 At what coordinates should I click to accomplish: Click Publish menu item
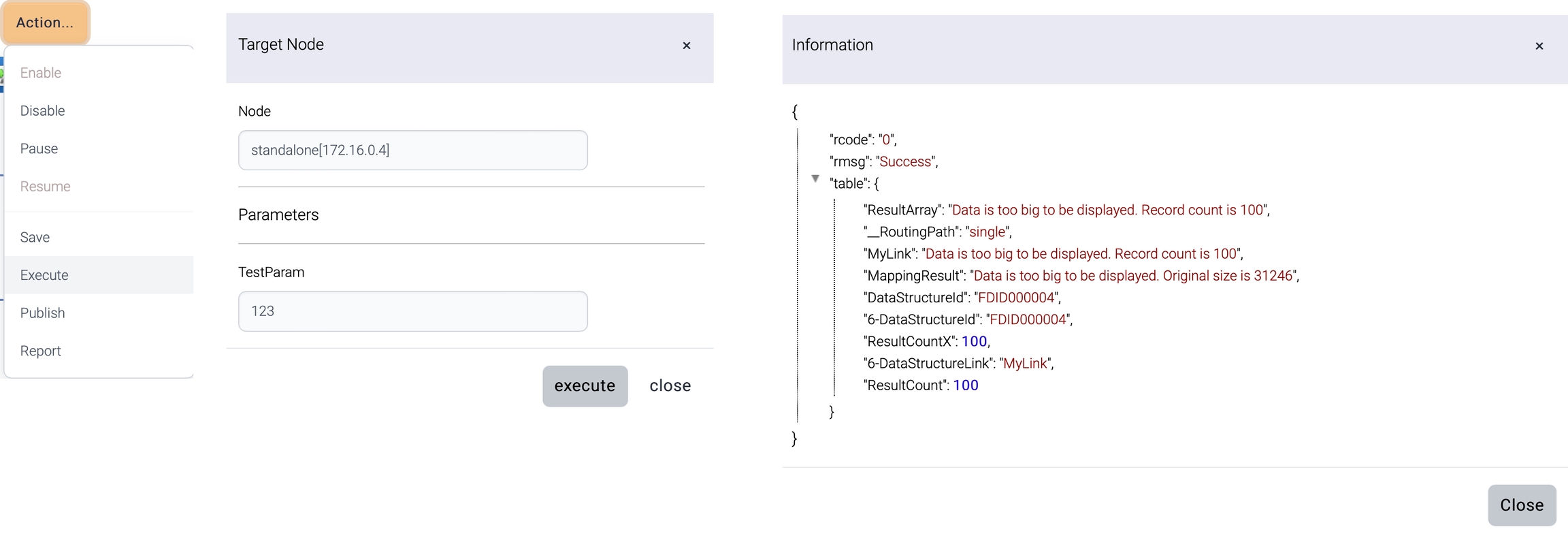pyautogui.click(x=42, y=313)
